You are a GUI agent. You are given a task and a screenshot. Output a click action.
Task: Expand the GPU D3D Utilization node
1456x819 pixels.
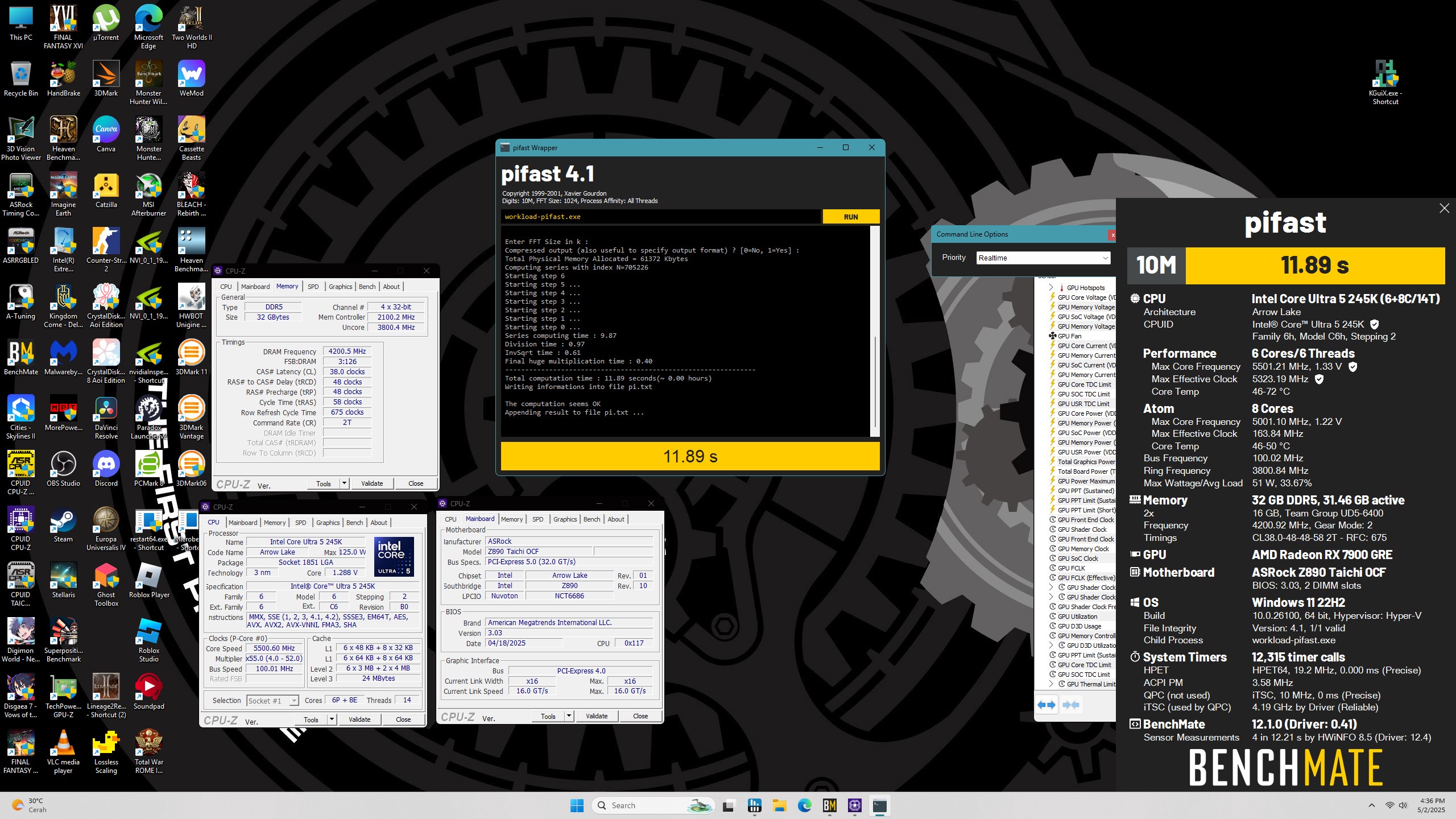(x=1052, y=646)
